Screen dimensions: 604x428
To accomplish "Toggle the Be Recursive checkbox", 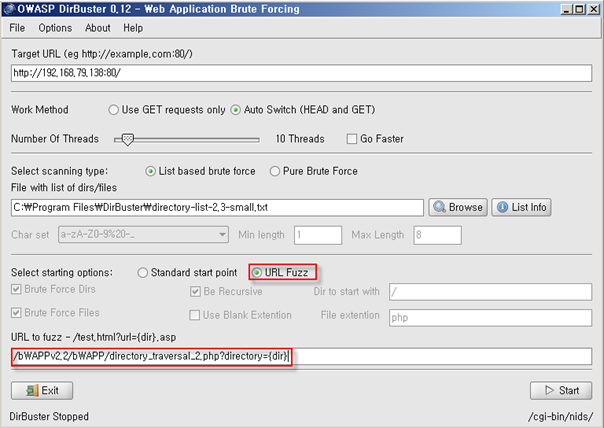I will pyautogui.click(x=195, y=292).
